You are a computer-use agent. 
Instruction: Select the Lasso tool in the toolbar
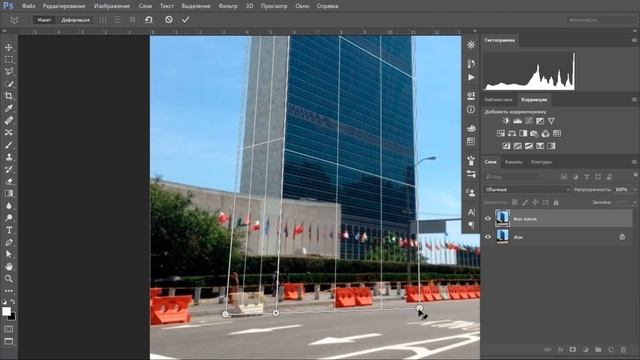(9, 72)
